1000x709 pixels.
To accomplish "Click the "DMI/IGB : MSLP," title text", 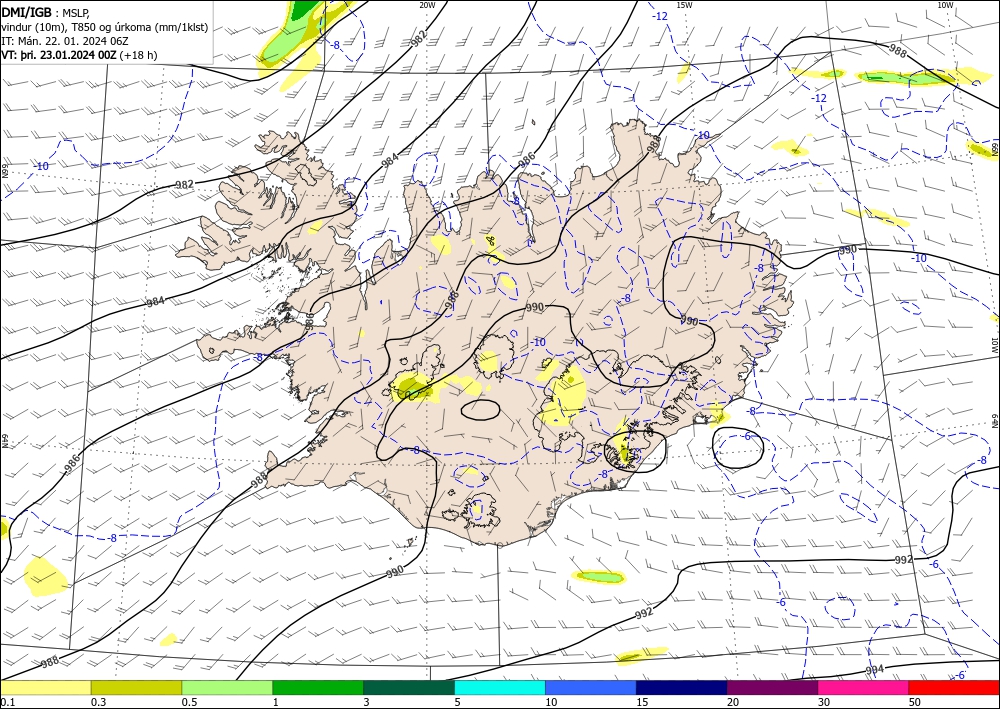I will [x=46, y=13].
